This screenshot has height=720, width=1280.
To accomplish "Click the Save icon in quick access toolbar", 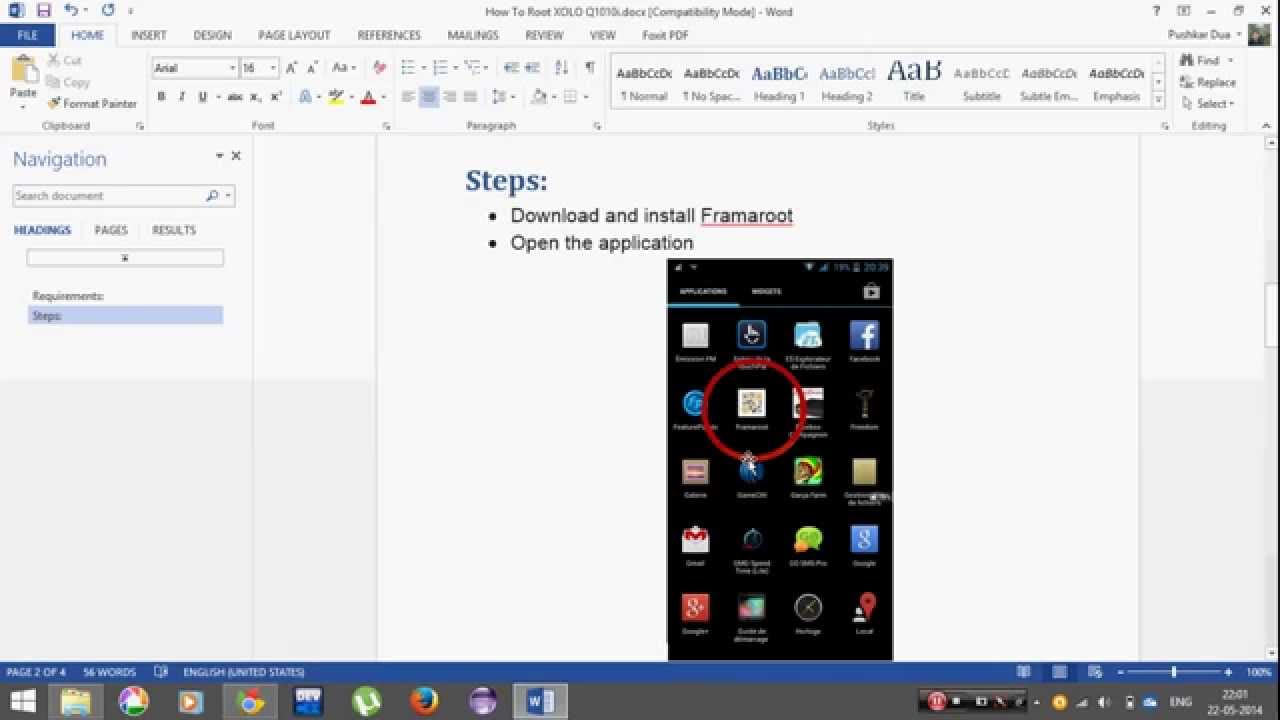I will click(x=43, y=11).
